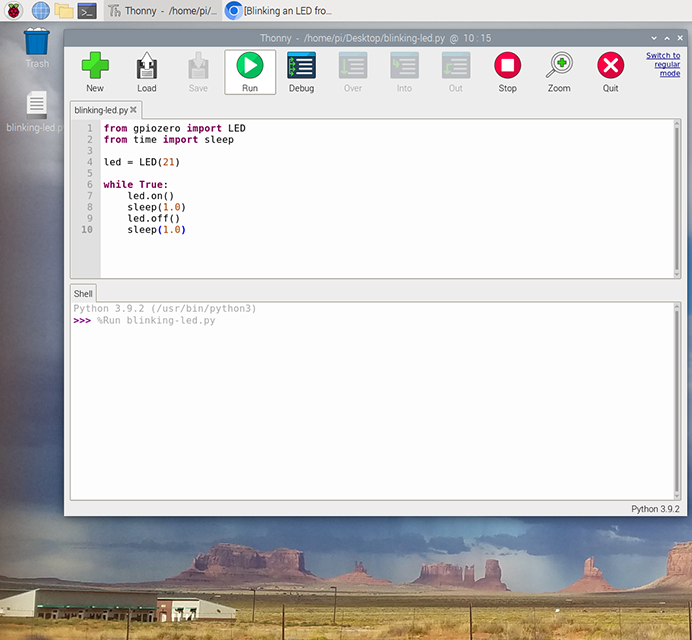Switch to the Blinking an LED browser window
The width and height of the screenshot is (692, 640).
click(x=279, y=11)
